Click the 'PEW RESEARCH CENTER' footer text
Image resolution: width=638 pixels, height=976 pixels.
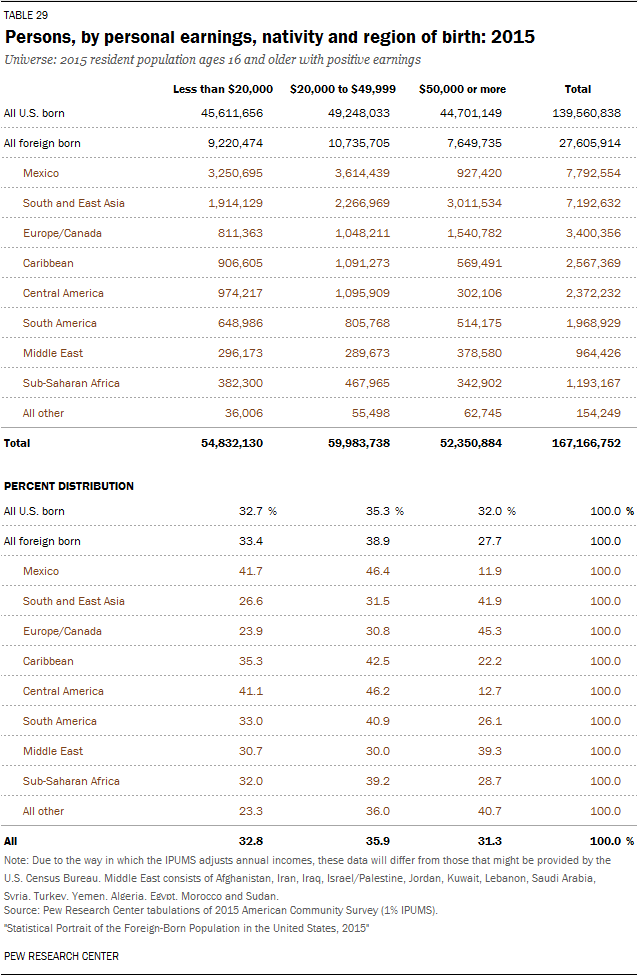[x=61, y=956]
